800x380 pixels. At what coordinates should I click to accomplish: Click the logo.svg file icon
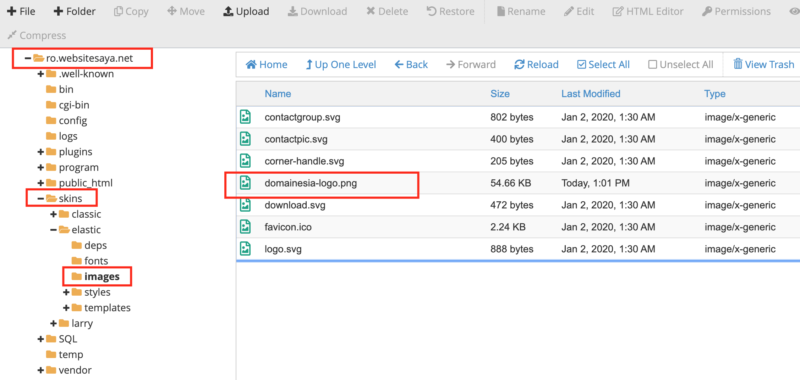pyautogui.click(x=246, y=249)
